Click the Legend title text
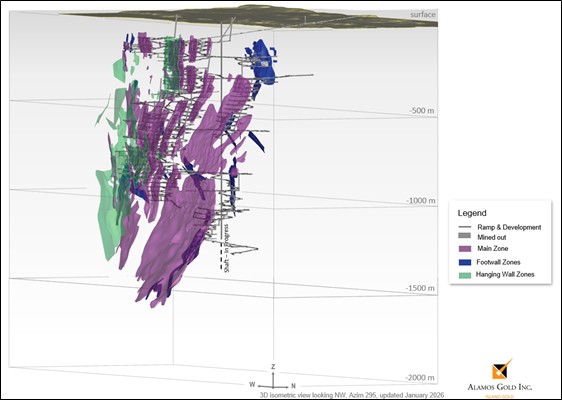This screenshot has width=562, height=400. pos(472,213)
